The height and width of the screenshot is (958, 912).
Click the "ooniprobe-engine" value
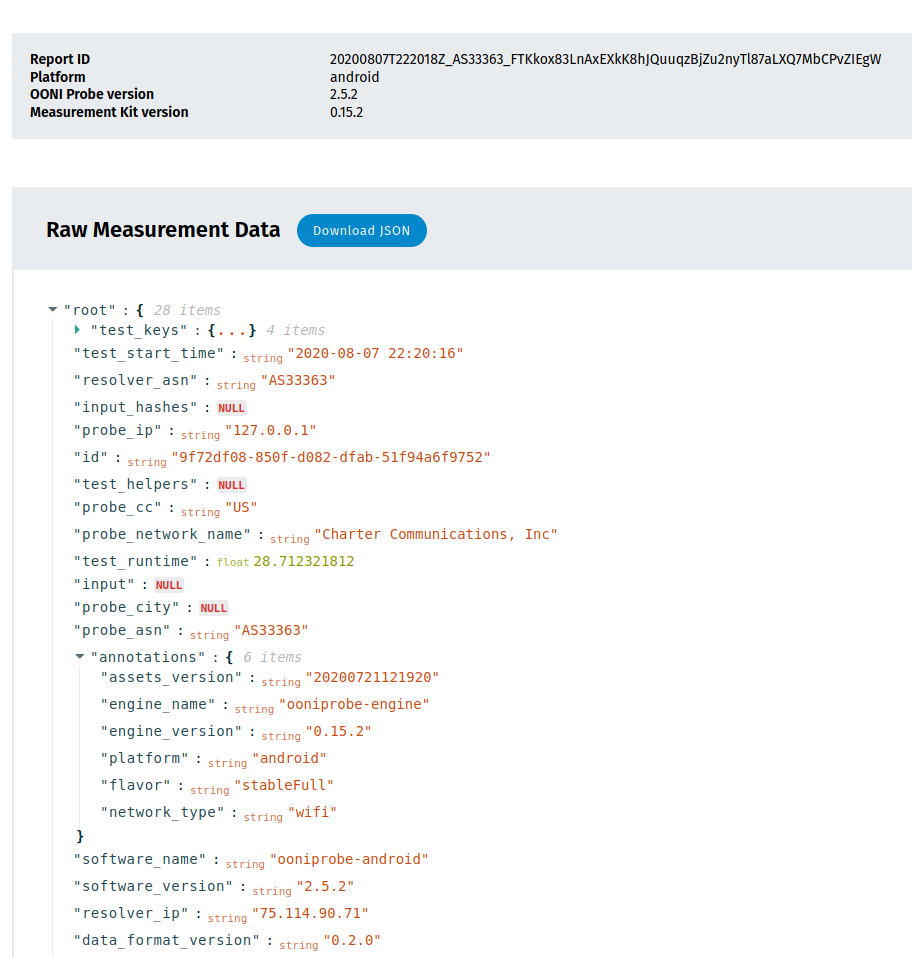click(x=354, y=704)
